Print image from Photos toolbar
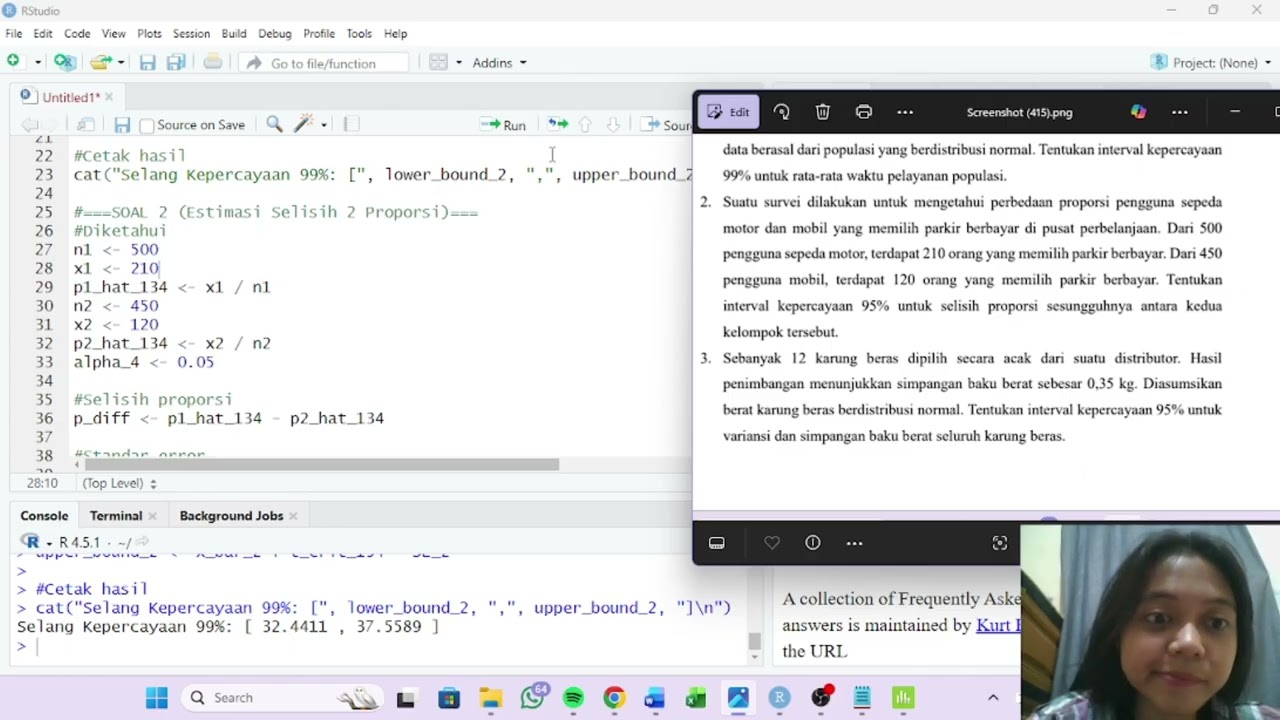This screenshot has width=1280, height=720. coord(864,112)
